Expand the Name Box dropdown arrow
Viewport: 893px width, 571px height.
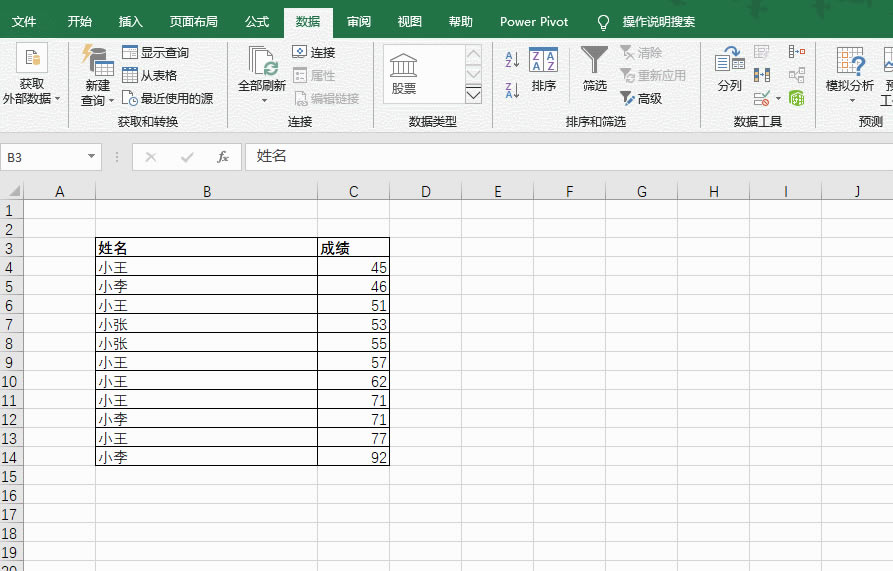pyautogui.click(x=92, y=157)
